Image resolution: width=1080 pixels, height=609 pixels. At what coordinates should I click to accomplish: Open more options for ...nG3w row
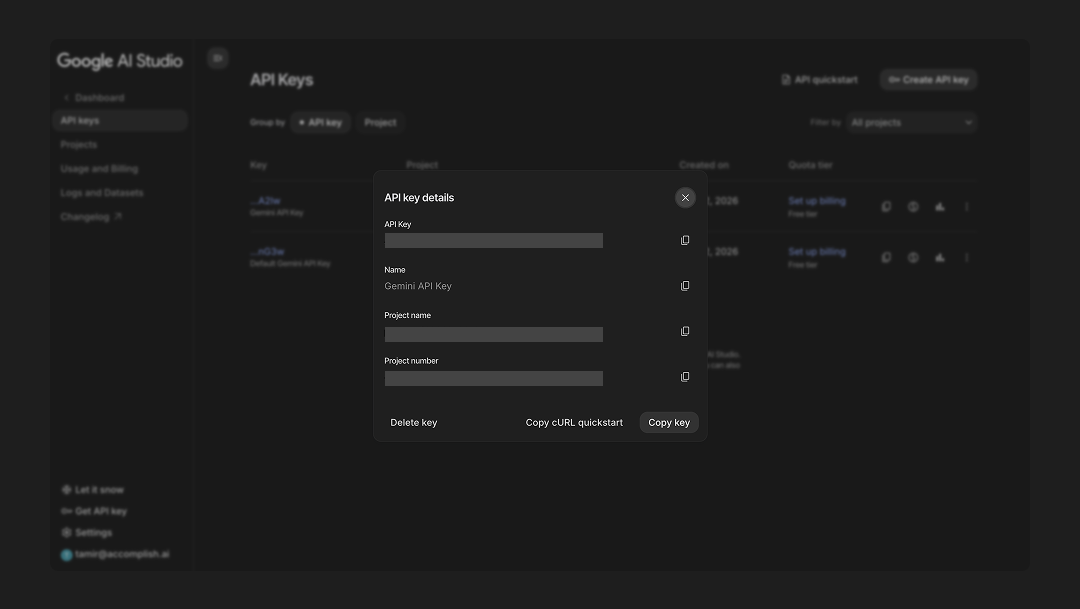(967, 258)
